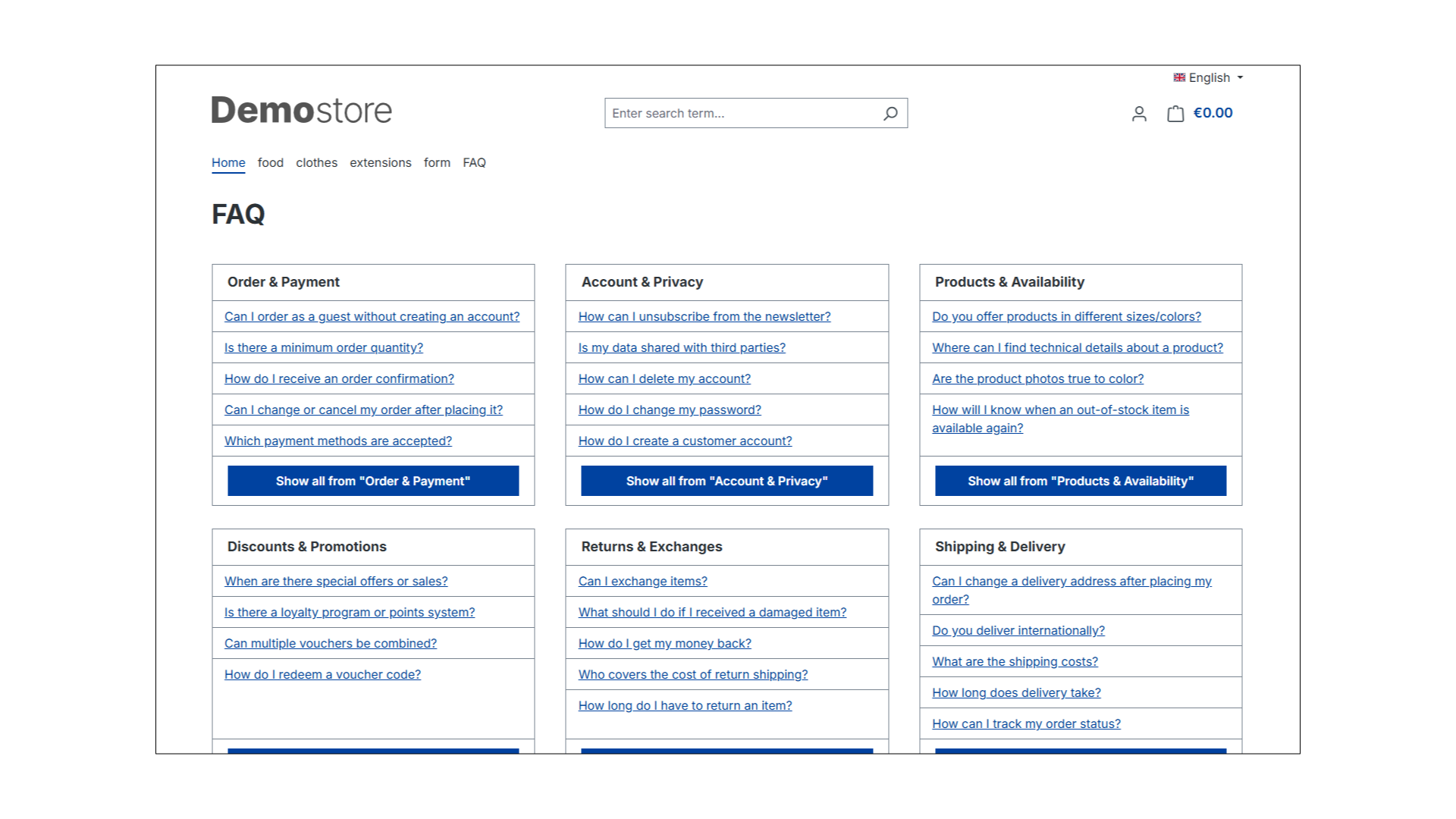Open "Do you deliver internationally?" question

[1018, 630]
